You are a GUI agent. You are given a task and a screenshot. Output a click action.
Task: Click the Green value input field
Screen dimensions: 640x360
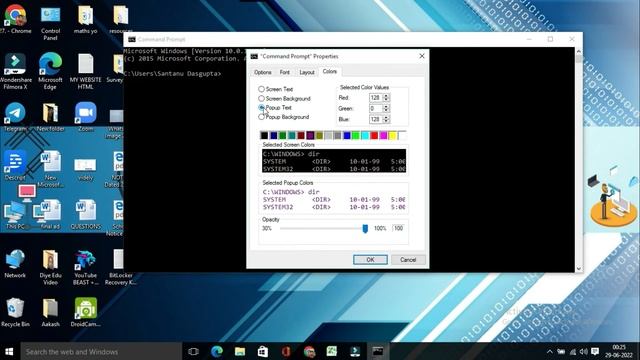coord(376,109)
